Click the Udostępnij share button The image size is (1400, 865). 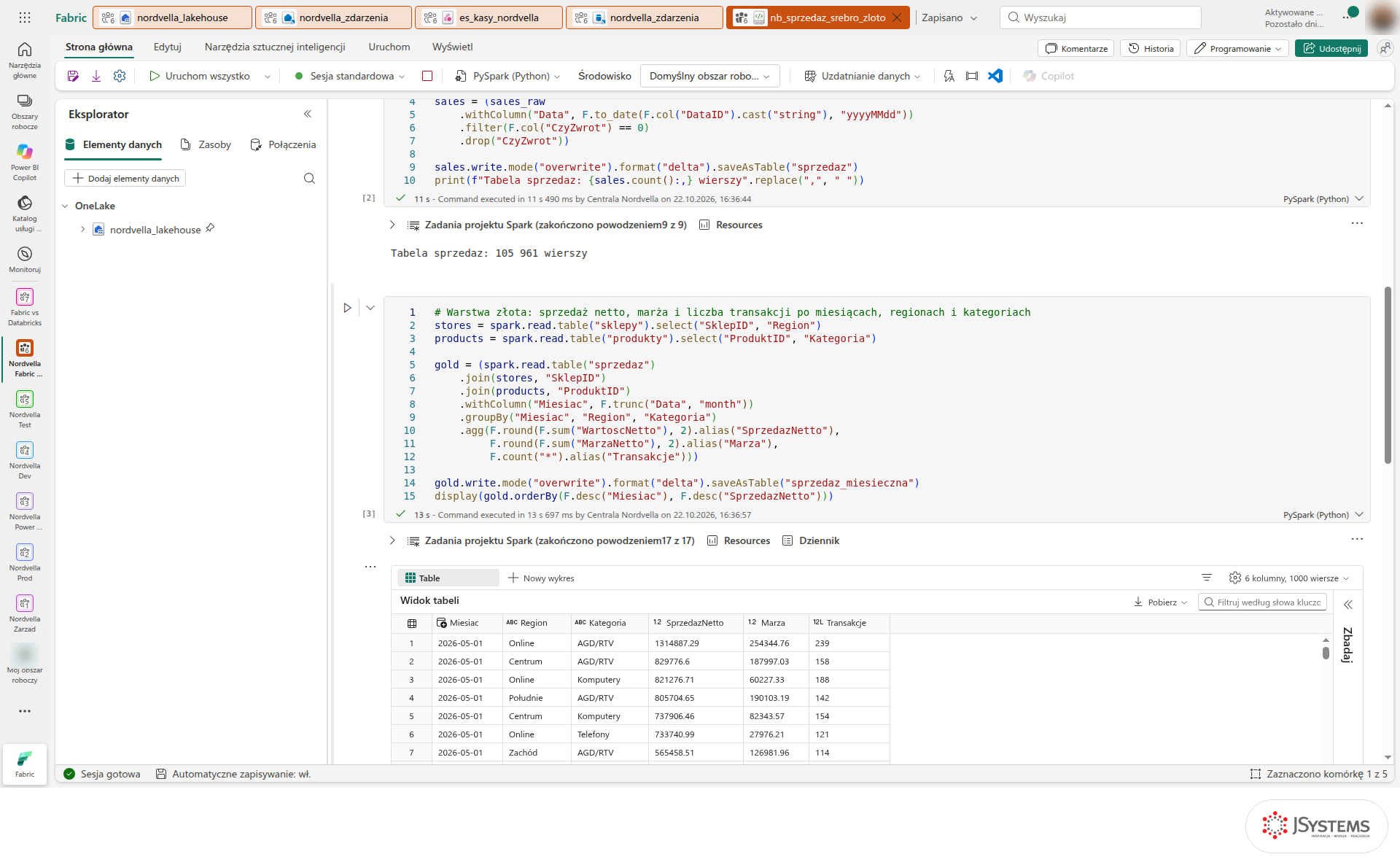tap(1331, 48)
